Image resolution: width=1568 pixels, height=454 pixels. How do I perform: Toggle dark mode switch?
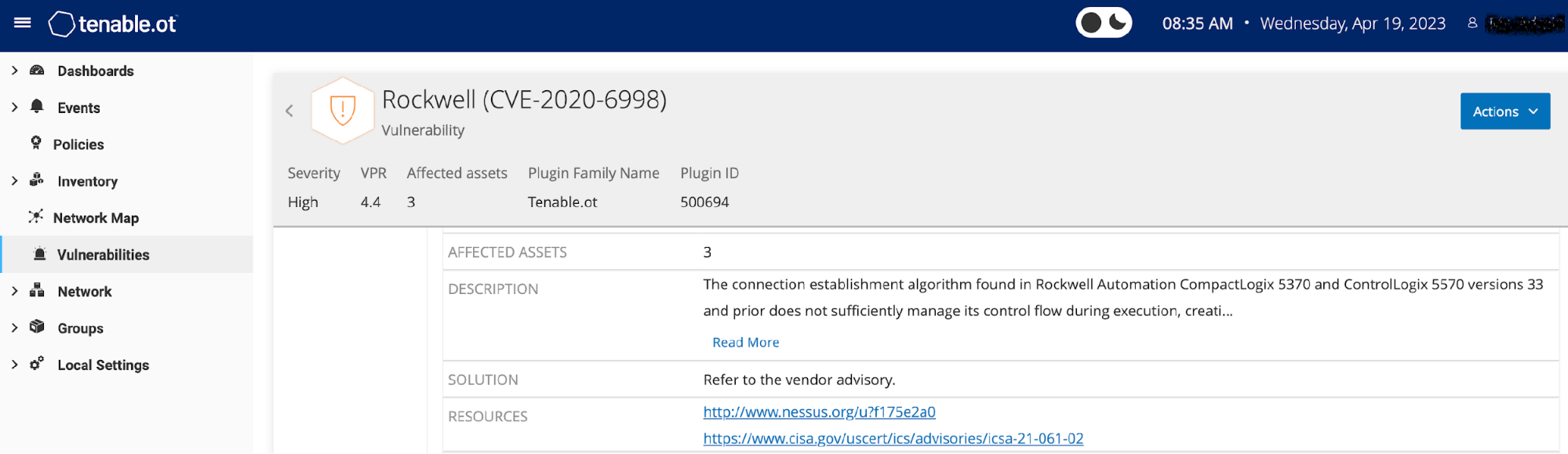click(x=1104, y=24)
